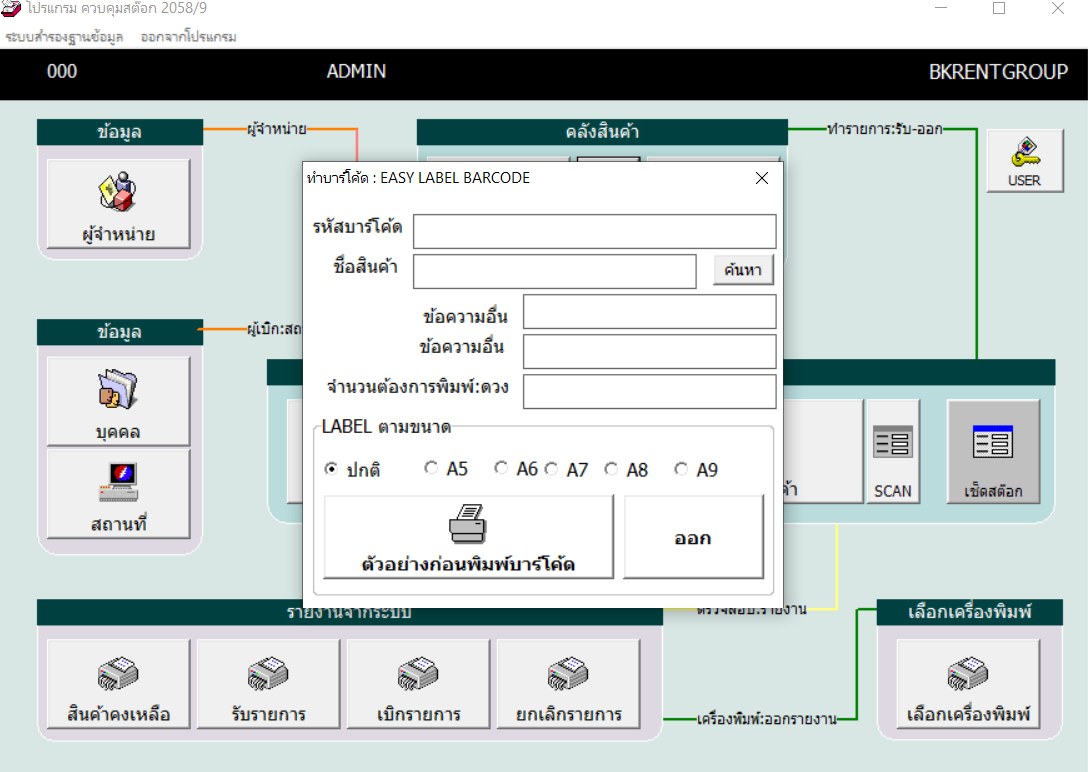Open the ผู้จำหน่าย supplier icon button
Screen dimensions: 1088x772
click(x=118, y=204)
